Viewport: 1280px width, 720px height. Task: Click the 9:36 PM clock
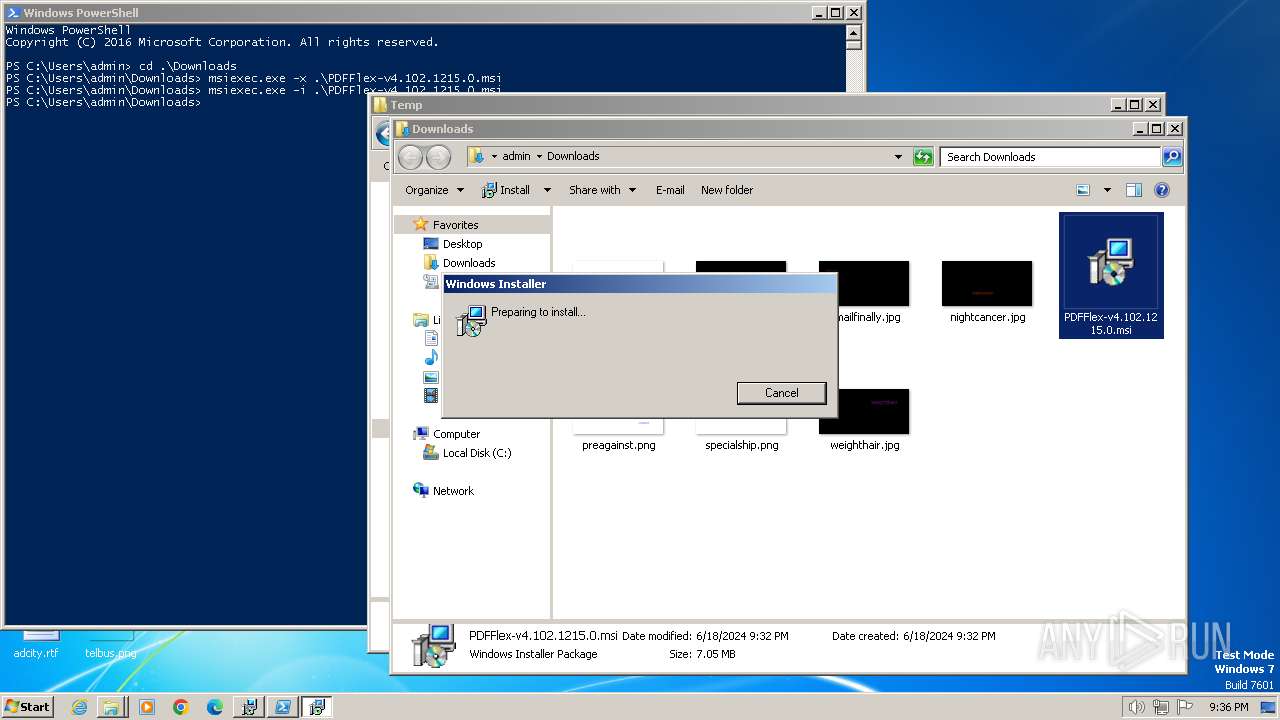pyautogui.click(x=1228, y=707)
